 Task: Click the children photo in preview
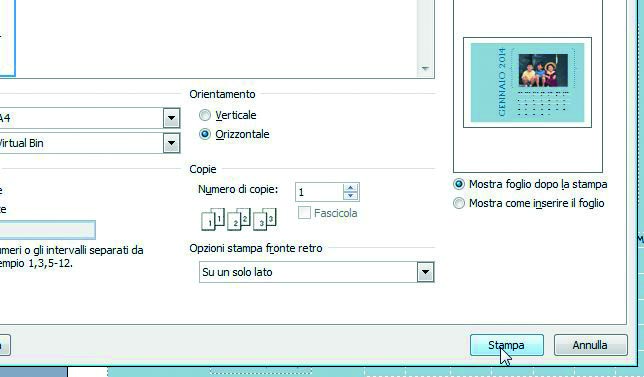(543, 70)
